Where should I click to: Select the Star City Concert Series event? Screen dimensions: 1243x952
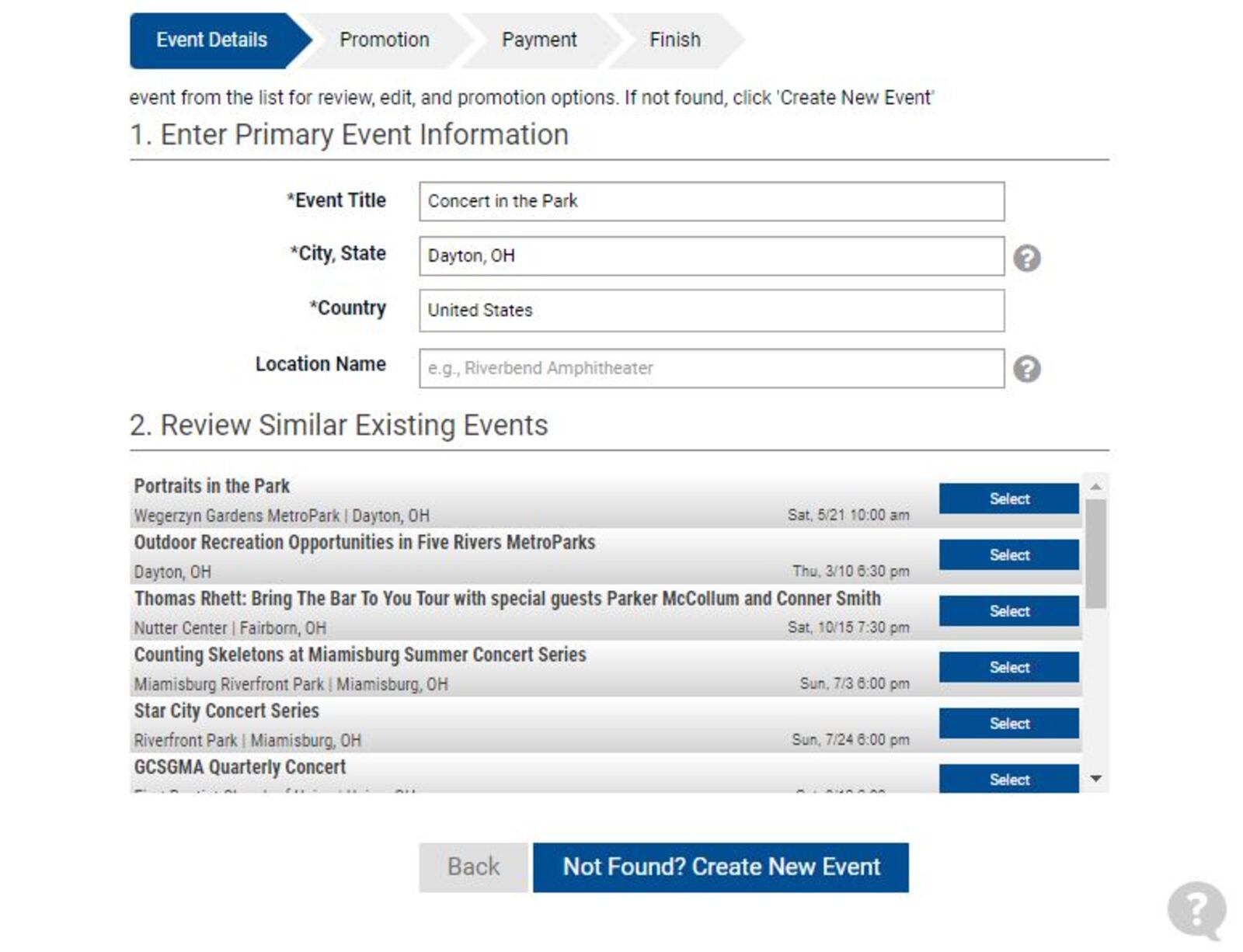[1008, 723]
